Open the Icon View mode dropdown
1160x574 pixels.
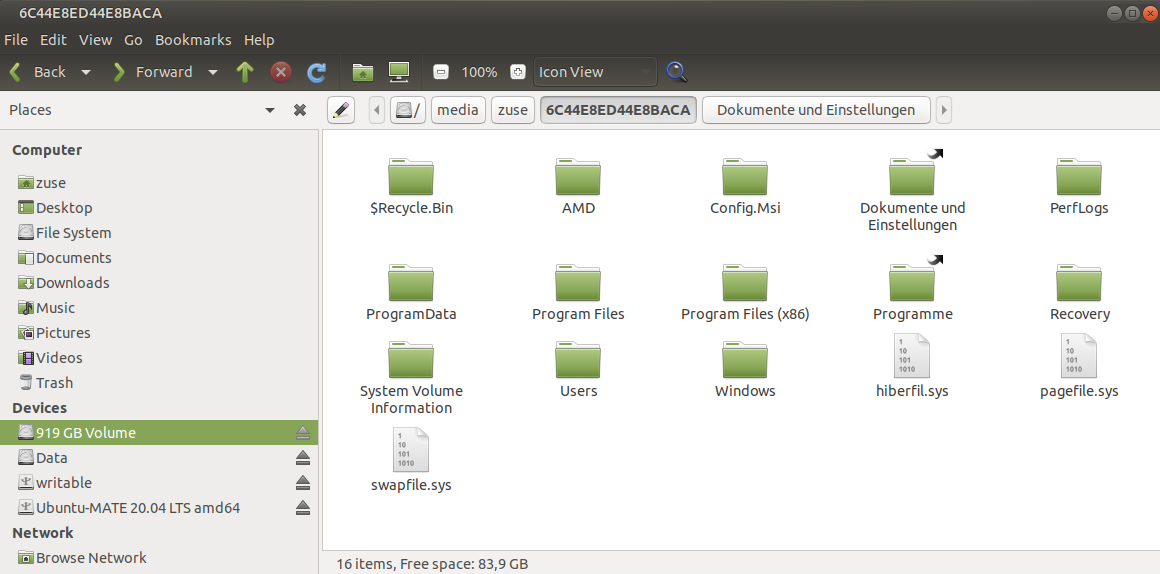point(595,72)
